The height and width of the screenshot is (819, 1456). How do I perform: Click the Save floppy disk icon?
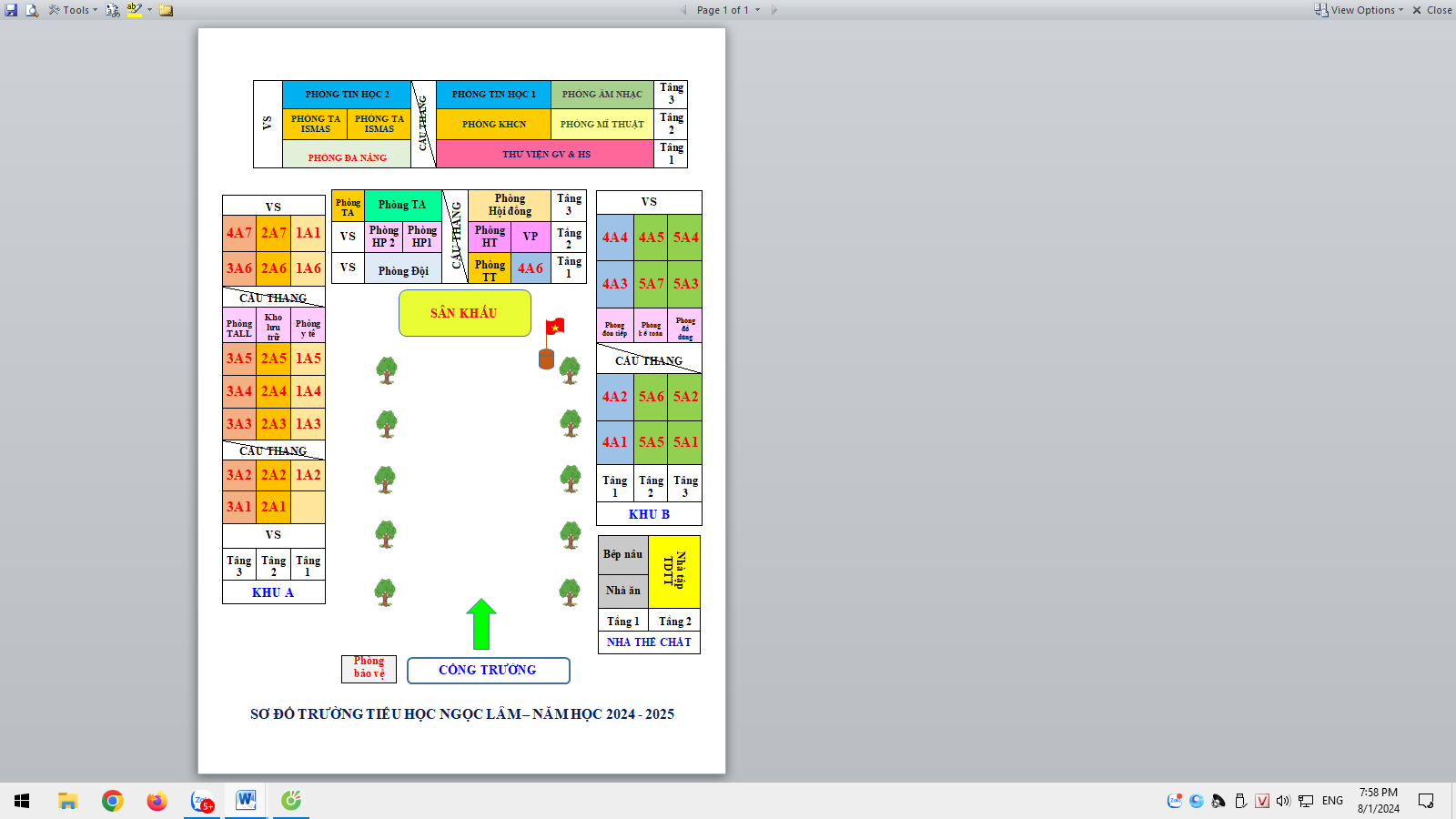pos(11,10)
